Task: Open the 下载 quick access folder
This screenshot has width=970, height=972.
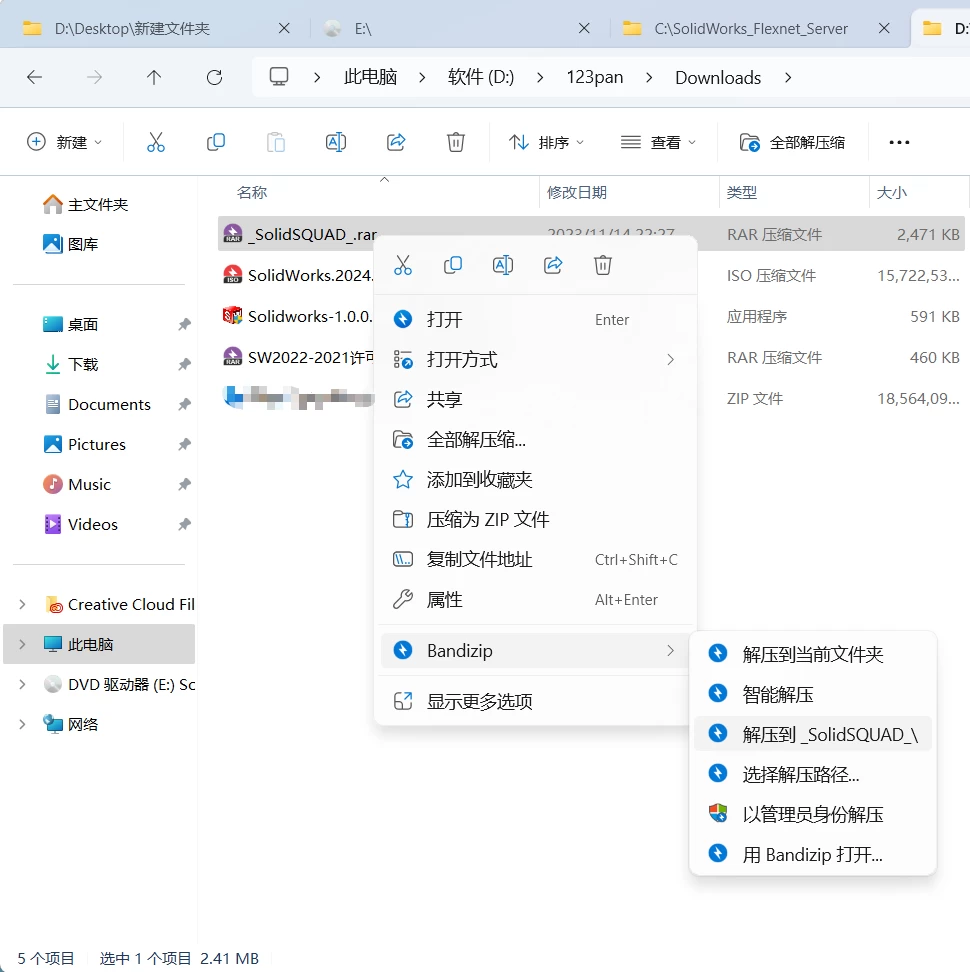Action: click(71, 364)
